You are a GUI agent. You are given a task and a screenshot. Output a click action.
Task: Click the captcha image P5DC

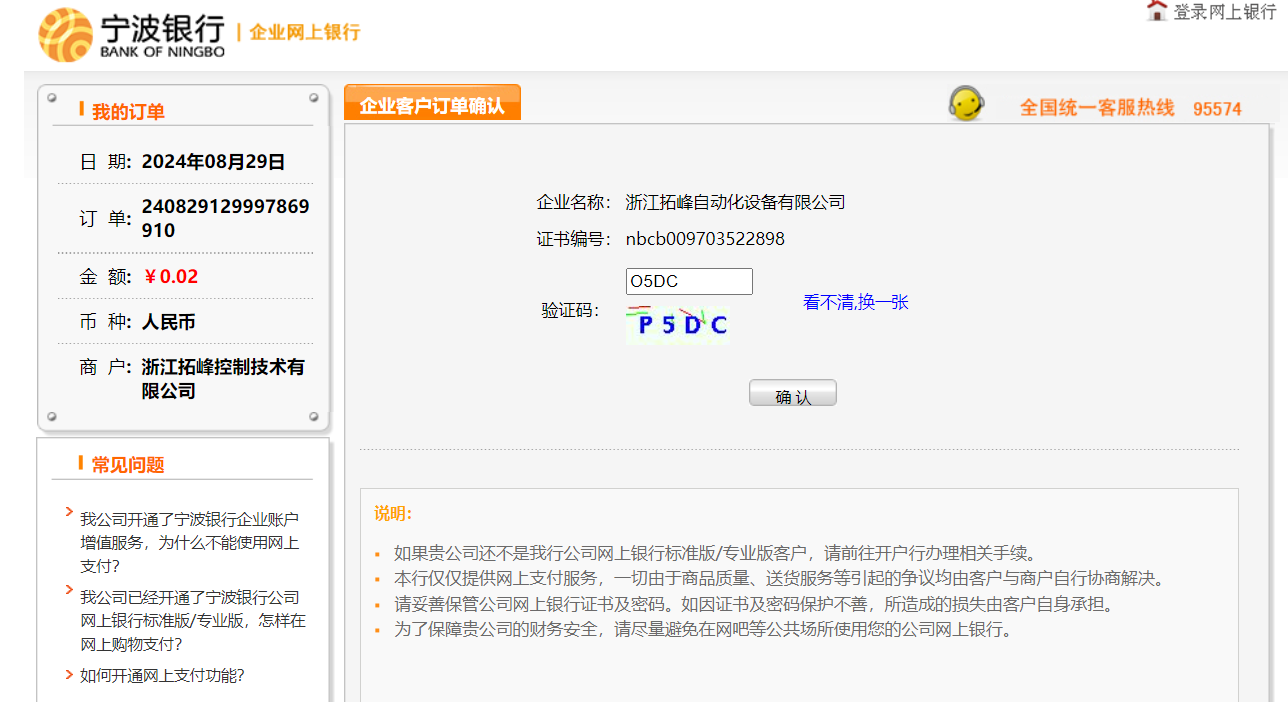tap(677, 324)
